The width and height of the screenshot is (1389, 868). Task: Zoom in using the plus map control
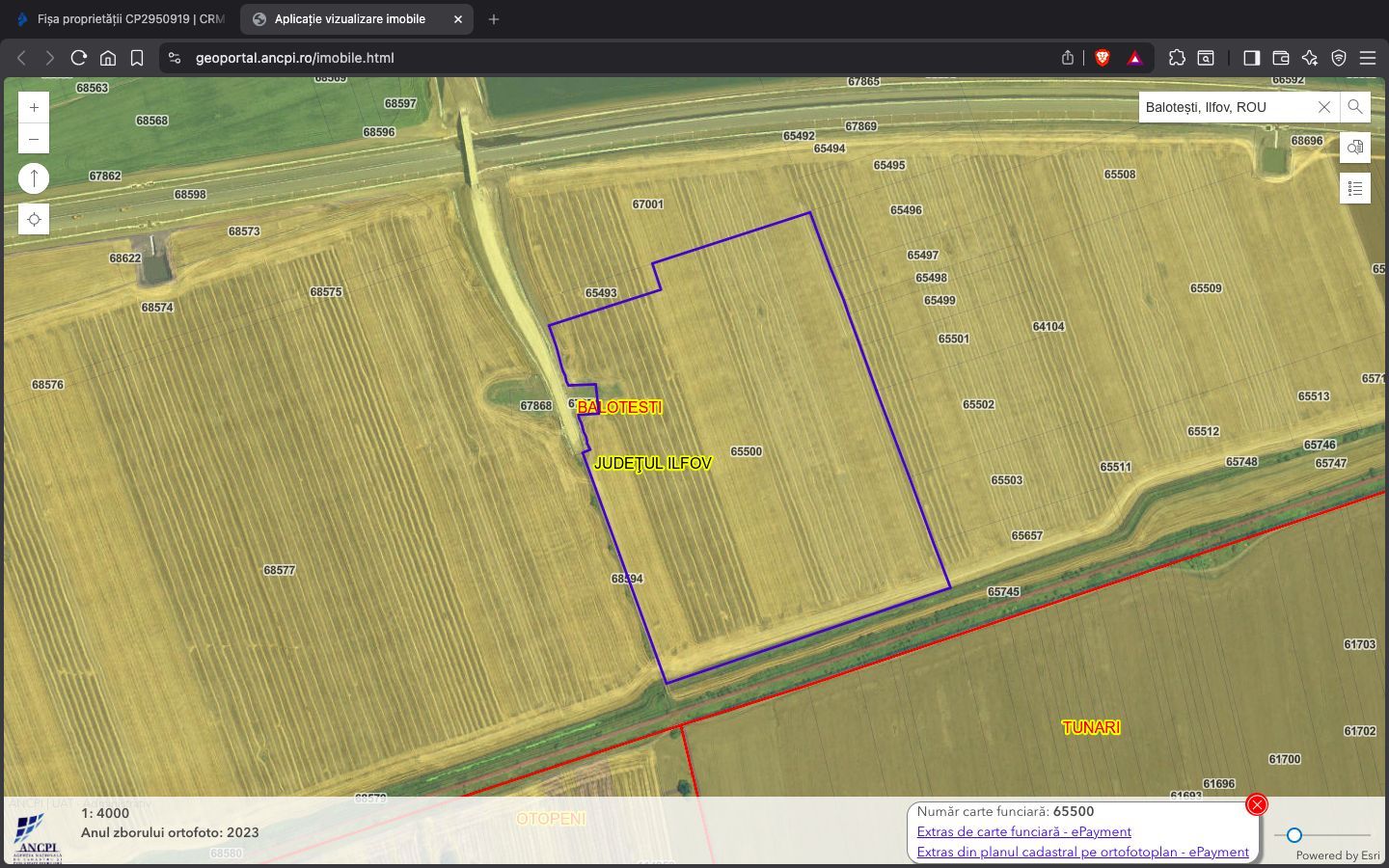tap(34, 106)
